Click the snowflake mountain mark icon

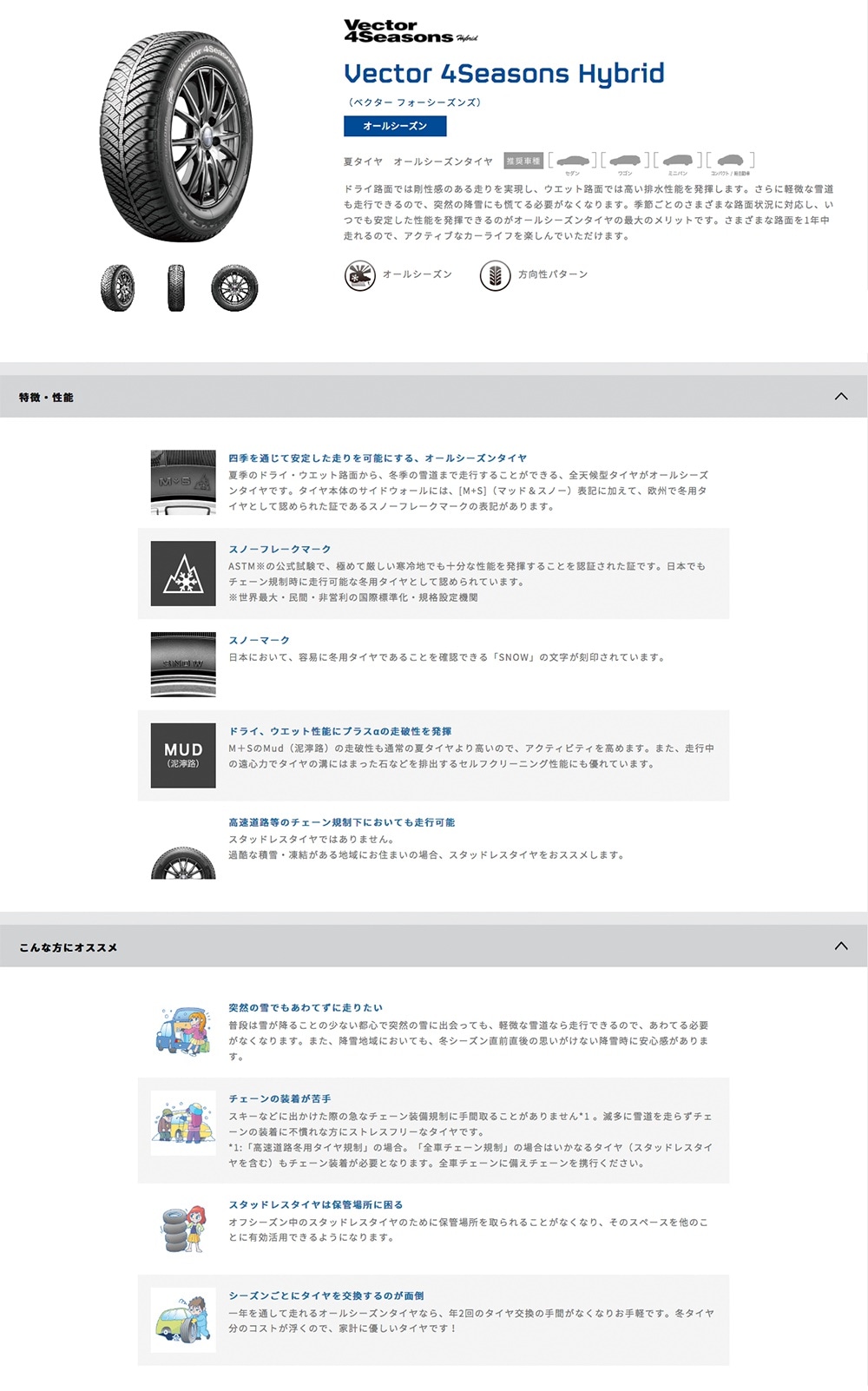click(183, 574)
